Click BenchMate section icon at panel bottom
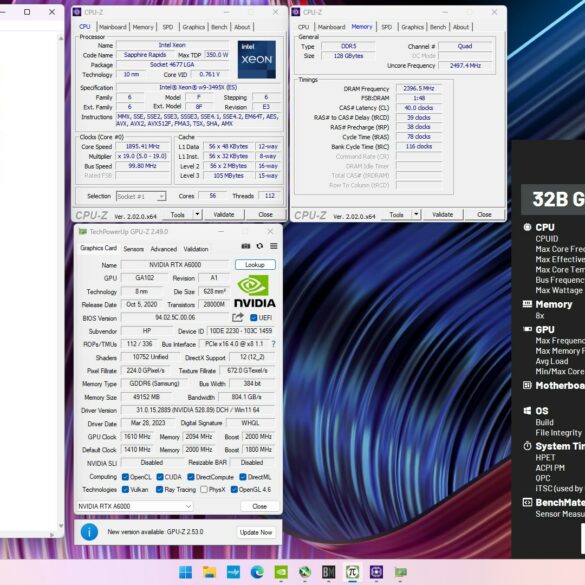The width and height of the screenshot is (585, 585). coord(527,502)
